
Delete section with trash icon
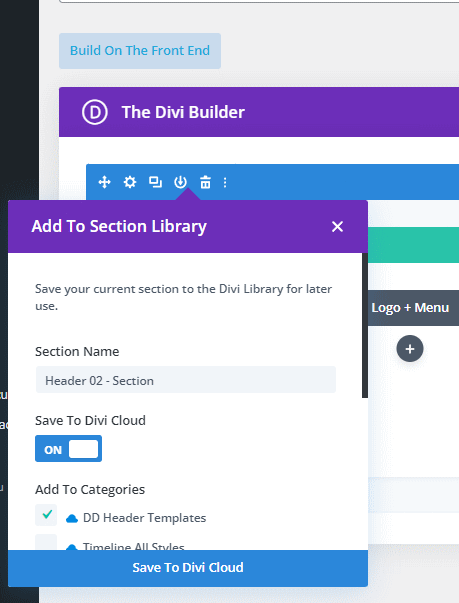(205, 182)
